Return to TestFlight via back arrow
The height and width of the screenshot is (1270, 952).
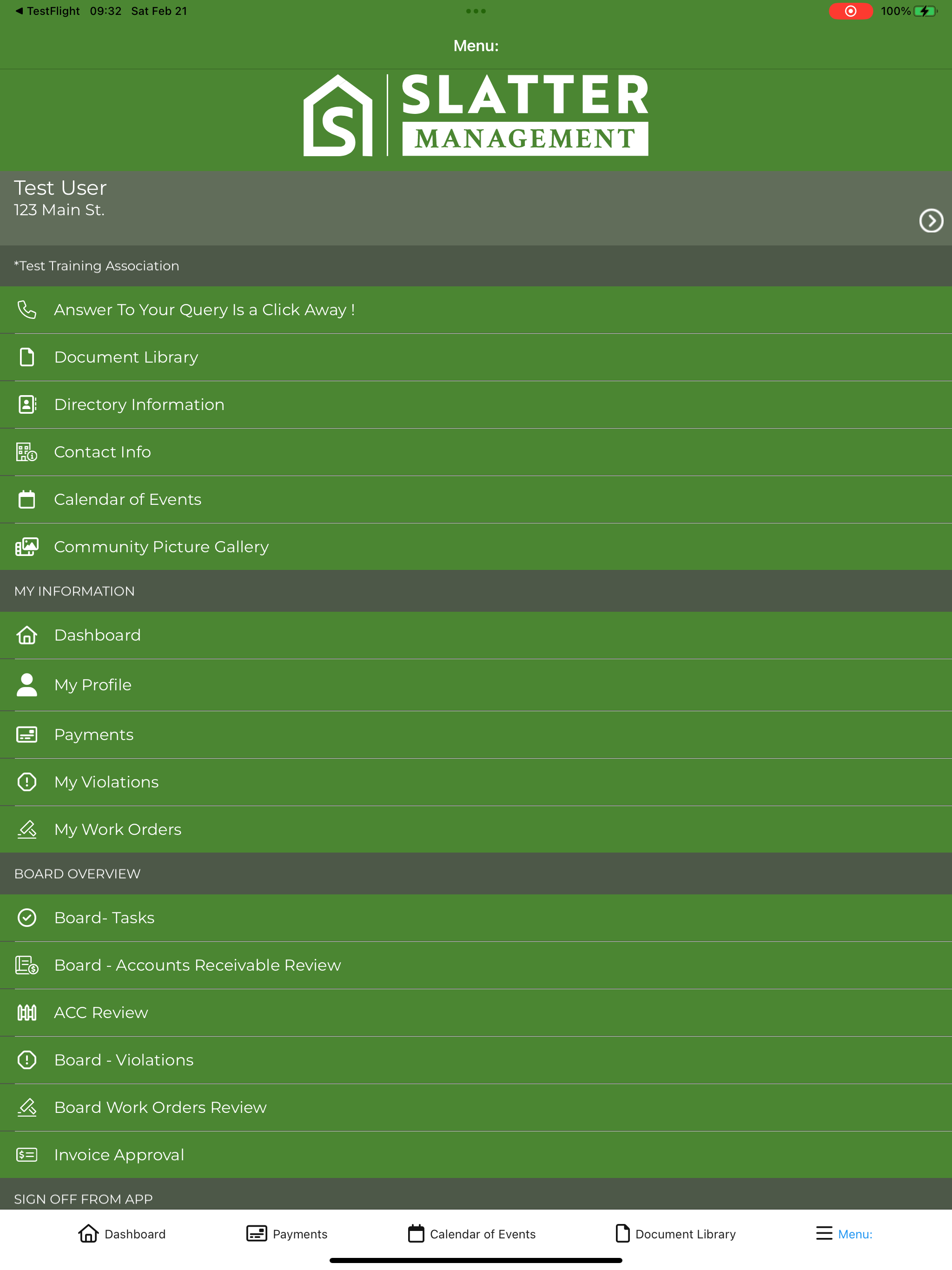(x=47, y=11)
